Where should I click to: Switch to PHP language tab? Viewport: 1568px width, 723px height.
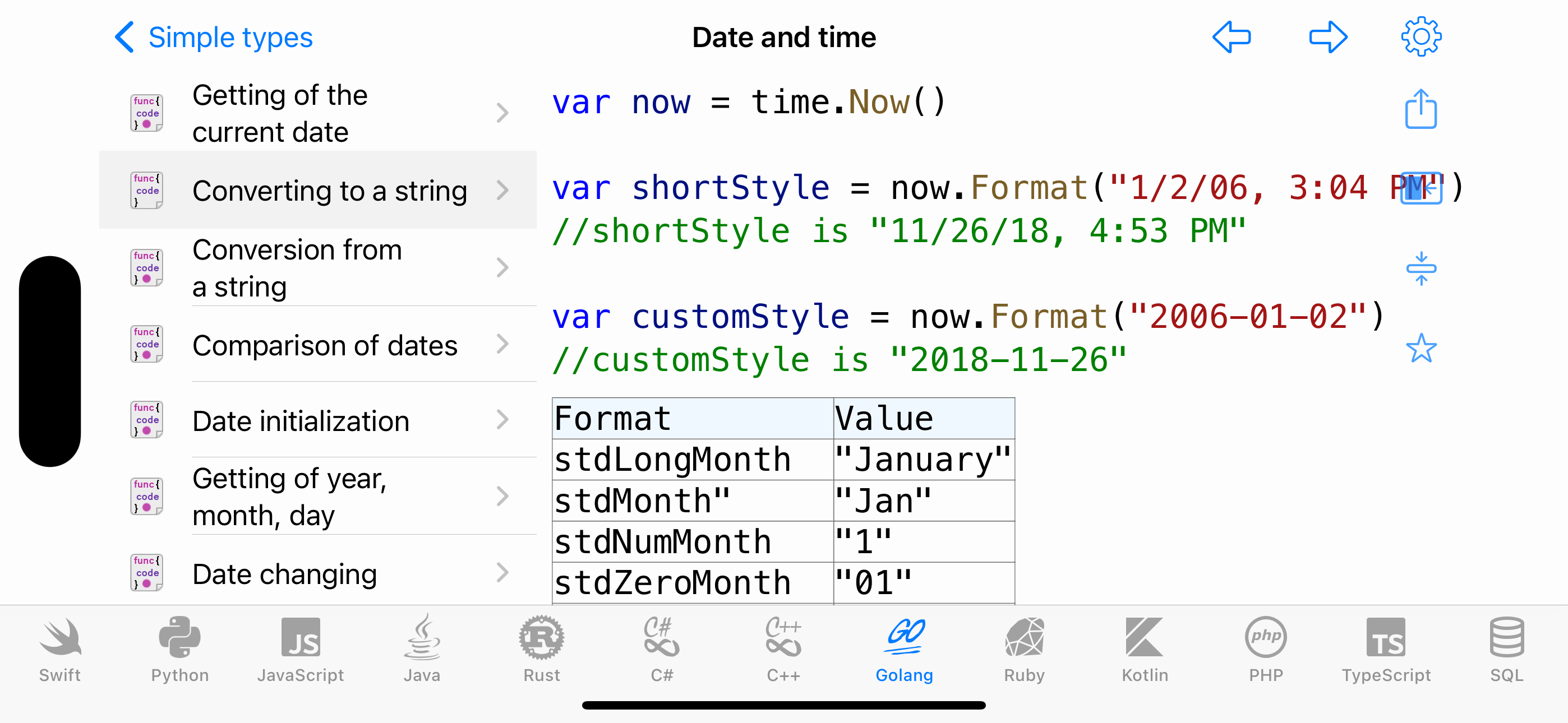tap(1266, 650)
